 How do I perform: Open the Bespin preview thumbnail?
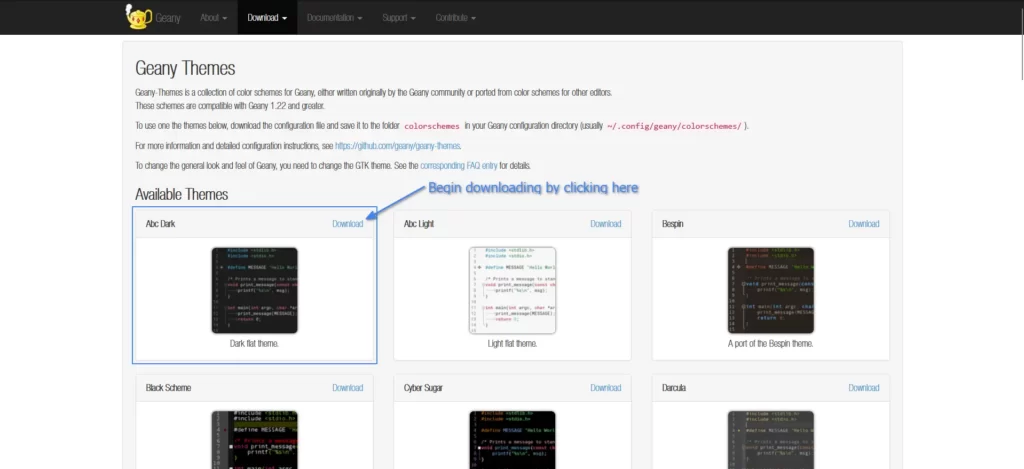tap(771, 290)
